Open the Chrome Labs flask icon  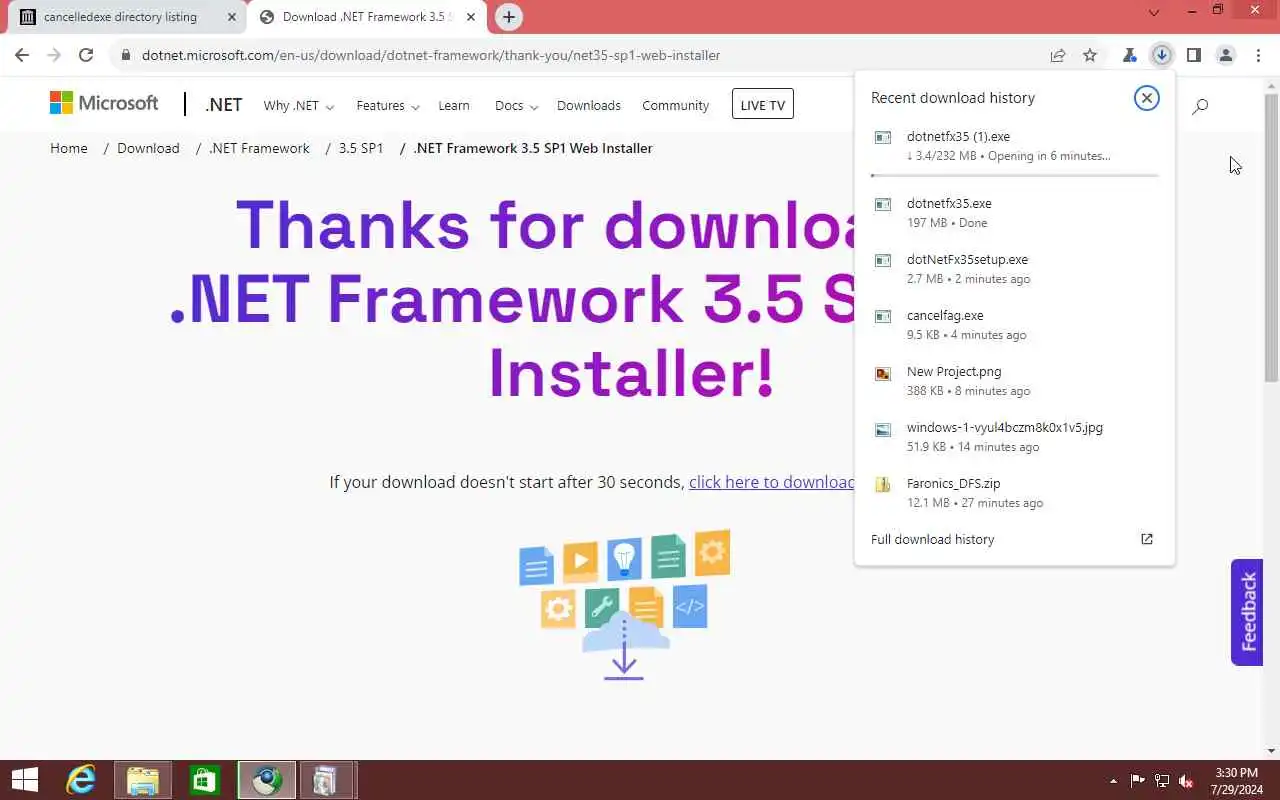coord(1130,55)
